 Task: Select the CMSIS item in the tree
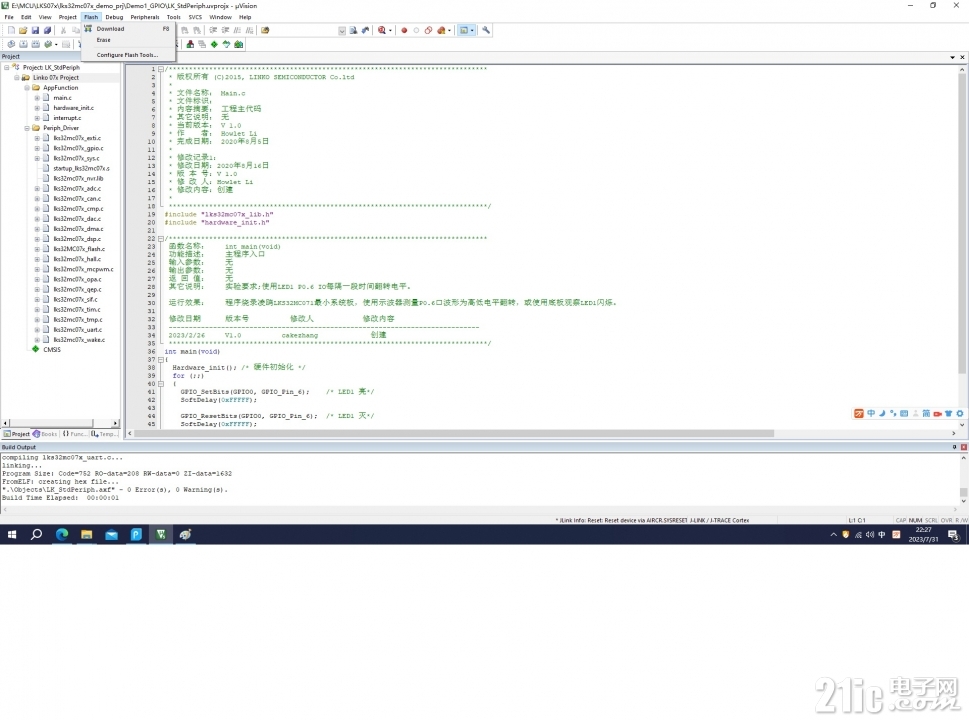[x=52, y=350]
